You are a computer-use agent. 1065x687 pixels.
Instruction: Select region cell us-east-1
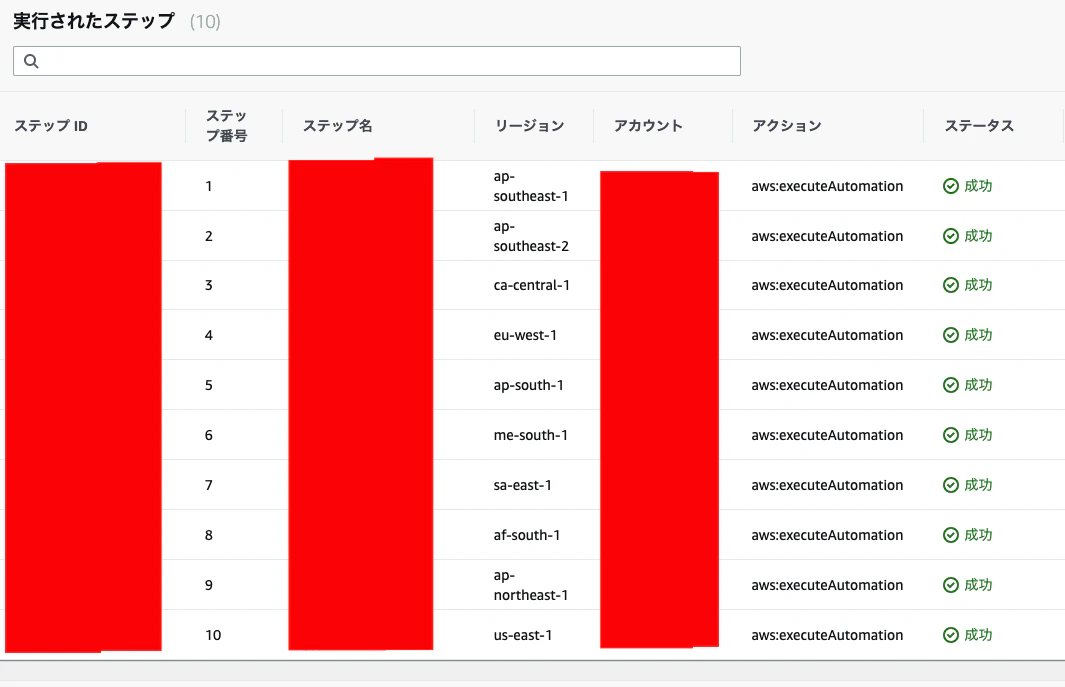coord(523,635)
